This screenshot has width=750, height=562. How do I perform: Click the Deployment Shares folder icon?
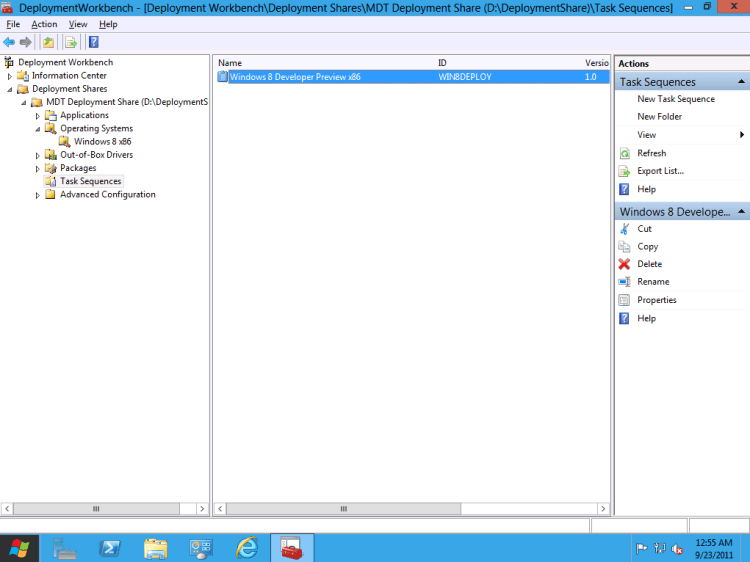point(22,89)
